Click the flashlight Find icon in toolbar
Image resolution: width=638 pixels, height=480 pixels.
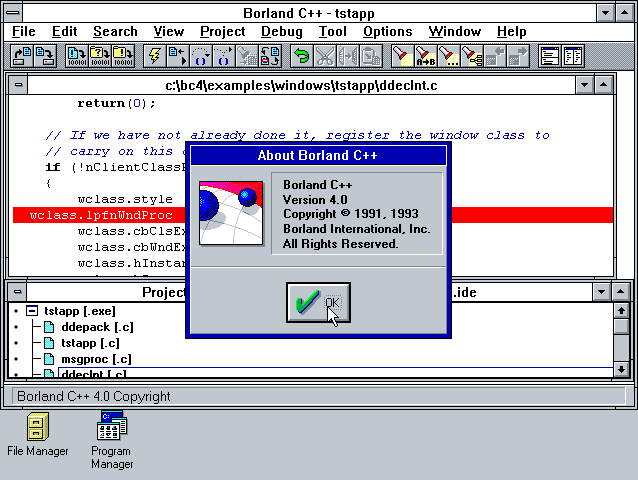(401, 55)
